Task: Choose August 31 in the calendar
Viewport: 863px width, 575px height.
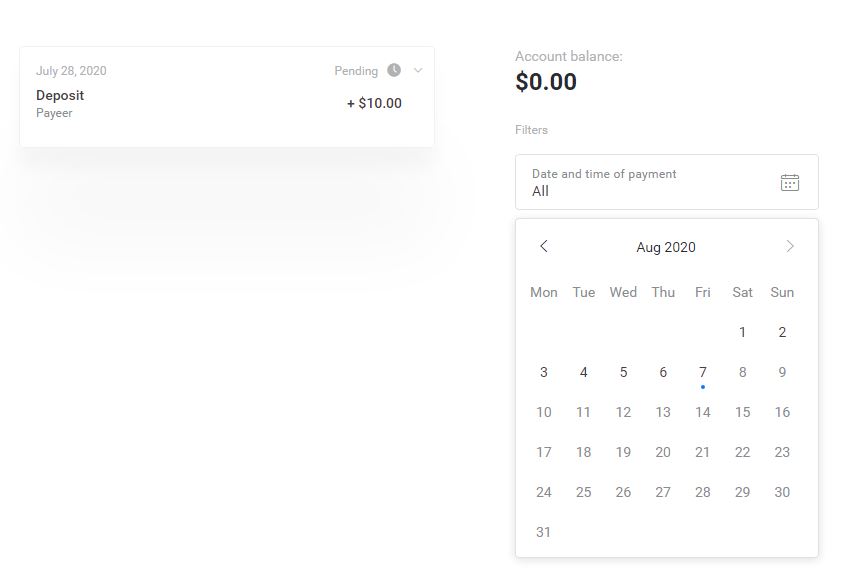Action: (x=544, y=532)
